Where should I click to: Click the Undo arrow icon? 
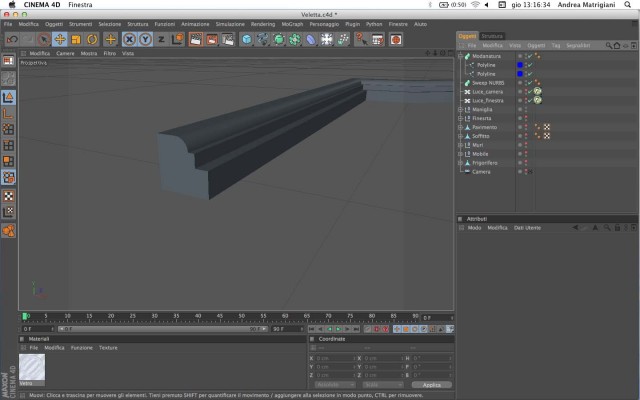coord(12,40)
